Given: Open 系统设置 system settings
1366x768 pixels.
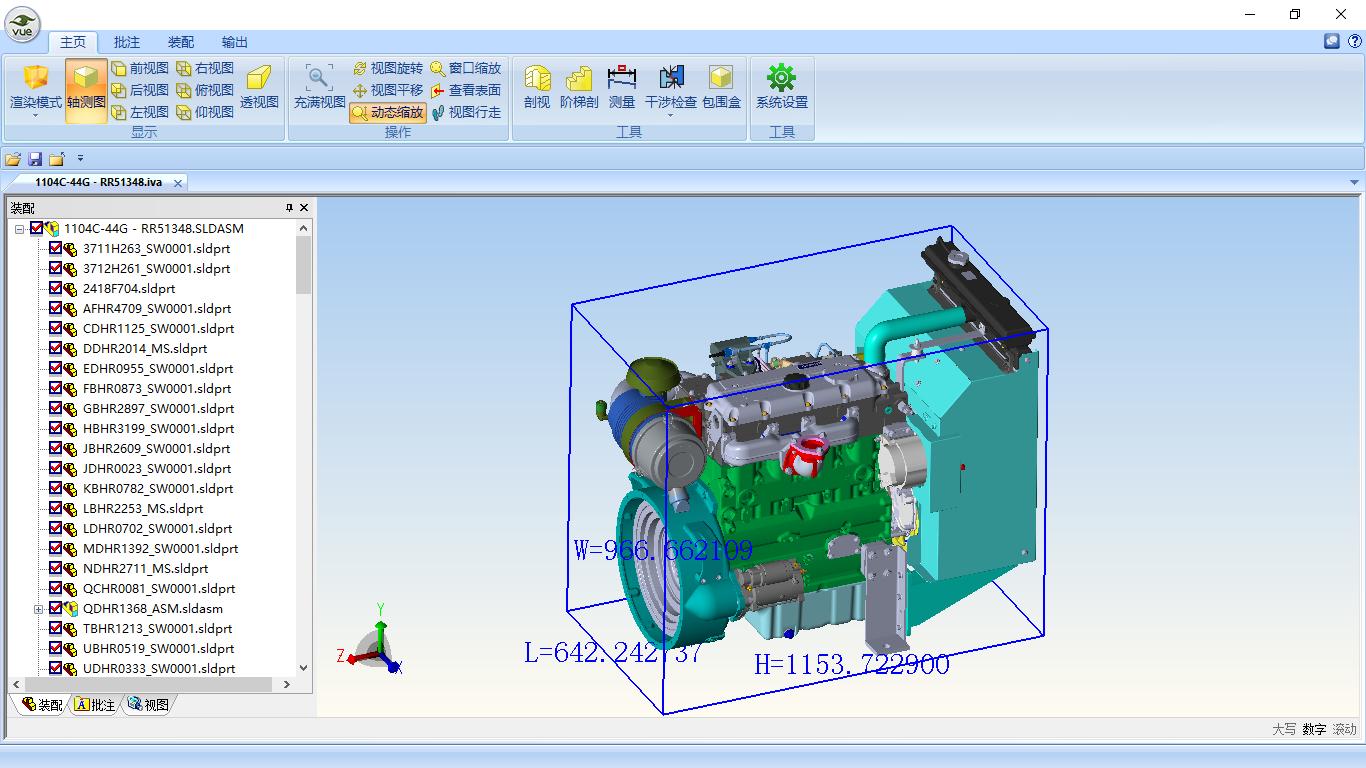Looking at the screenshot, I should pyautogui.click(x=781, y=88).
